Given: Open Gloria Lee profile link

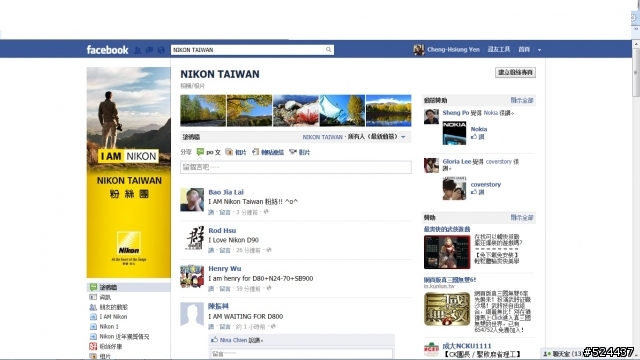Looking at the screenshot, I should point(457,162).
